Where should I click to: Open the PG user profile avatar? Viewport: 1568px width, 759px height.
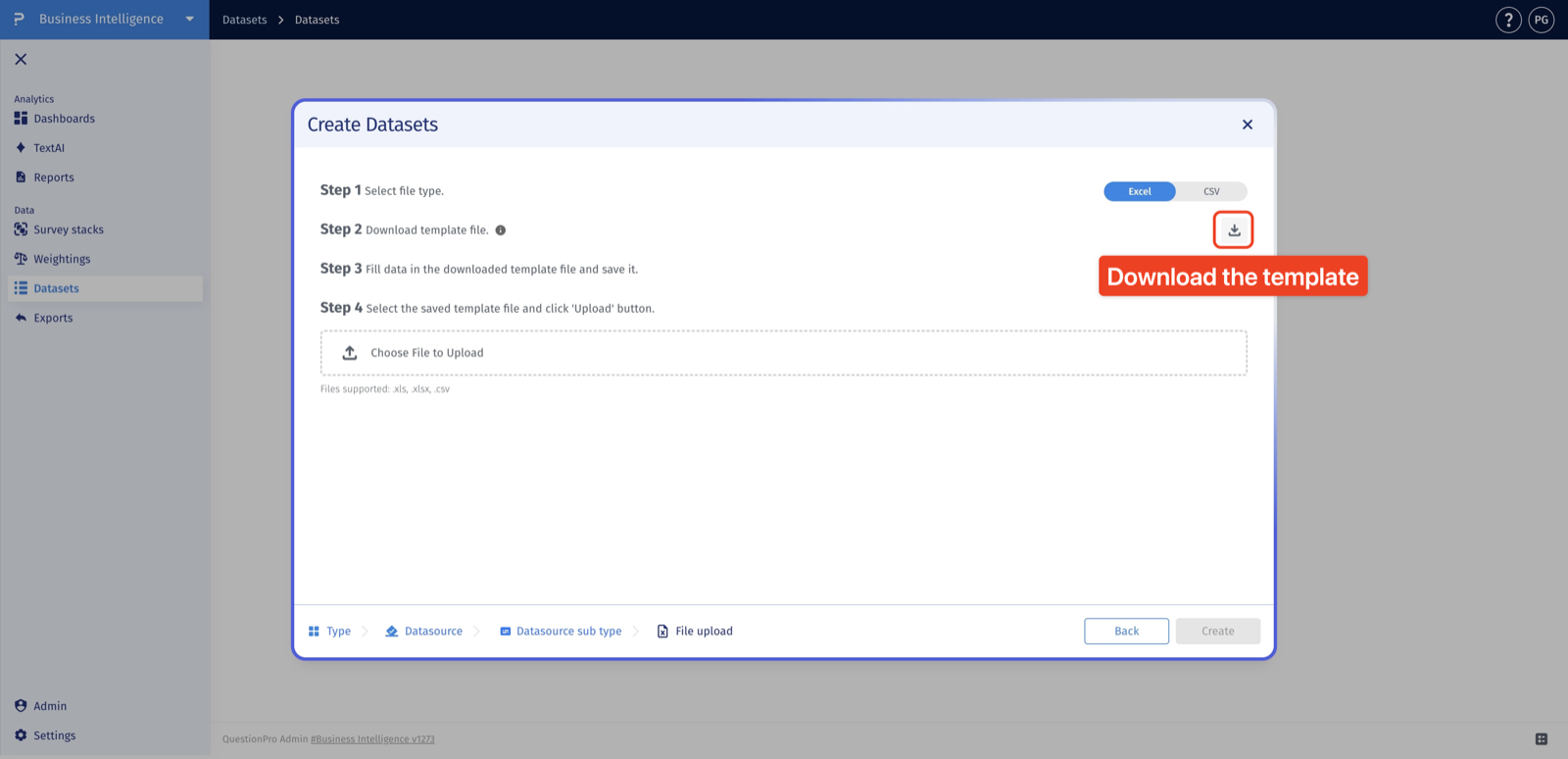click(1542, 20)
